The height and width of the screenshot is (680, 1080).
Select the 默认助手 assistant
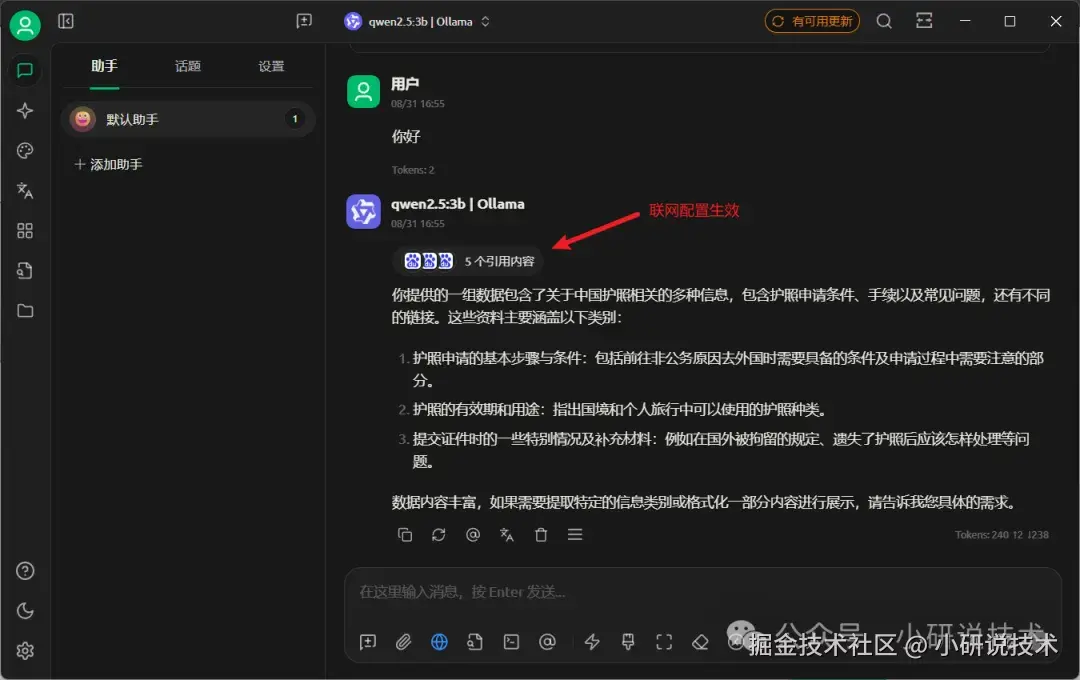[x=188, y=119]
